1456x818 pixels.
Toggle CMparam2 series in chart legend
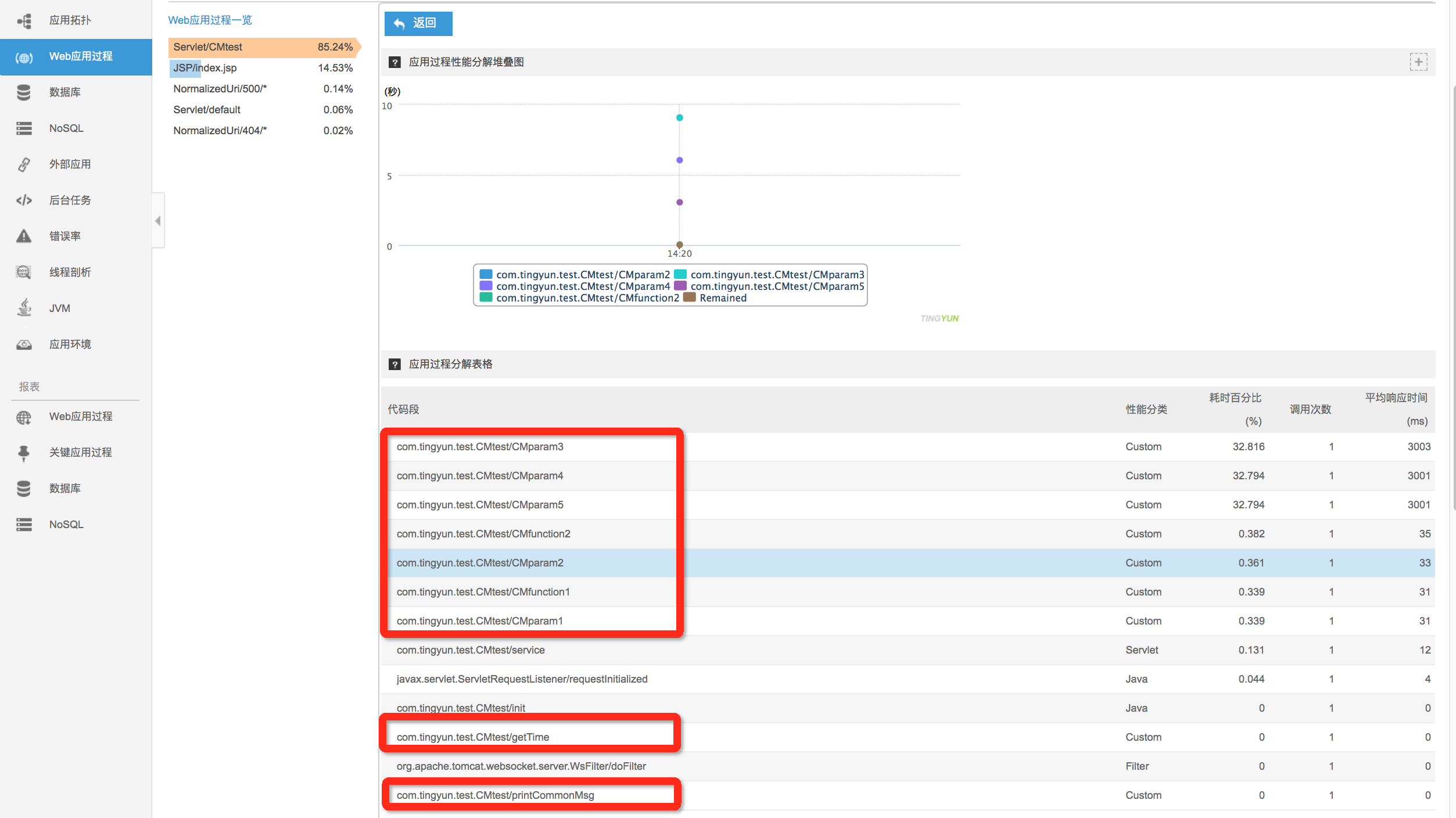[582, 274]
